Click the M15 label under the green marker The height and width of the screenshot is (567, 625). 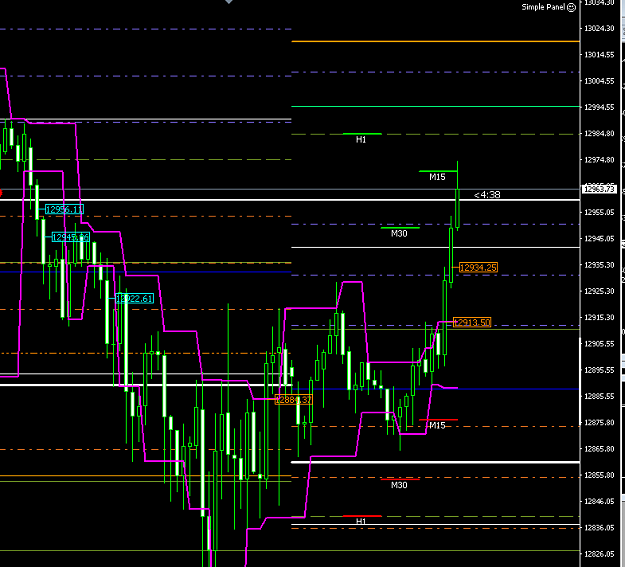click(437, 177)
